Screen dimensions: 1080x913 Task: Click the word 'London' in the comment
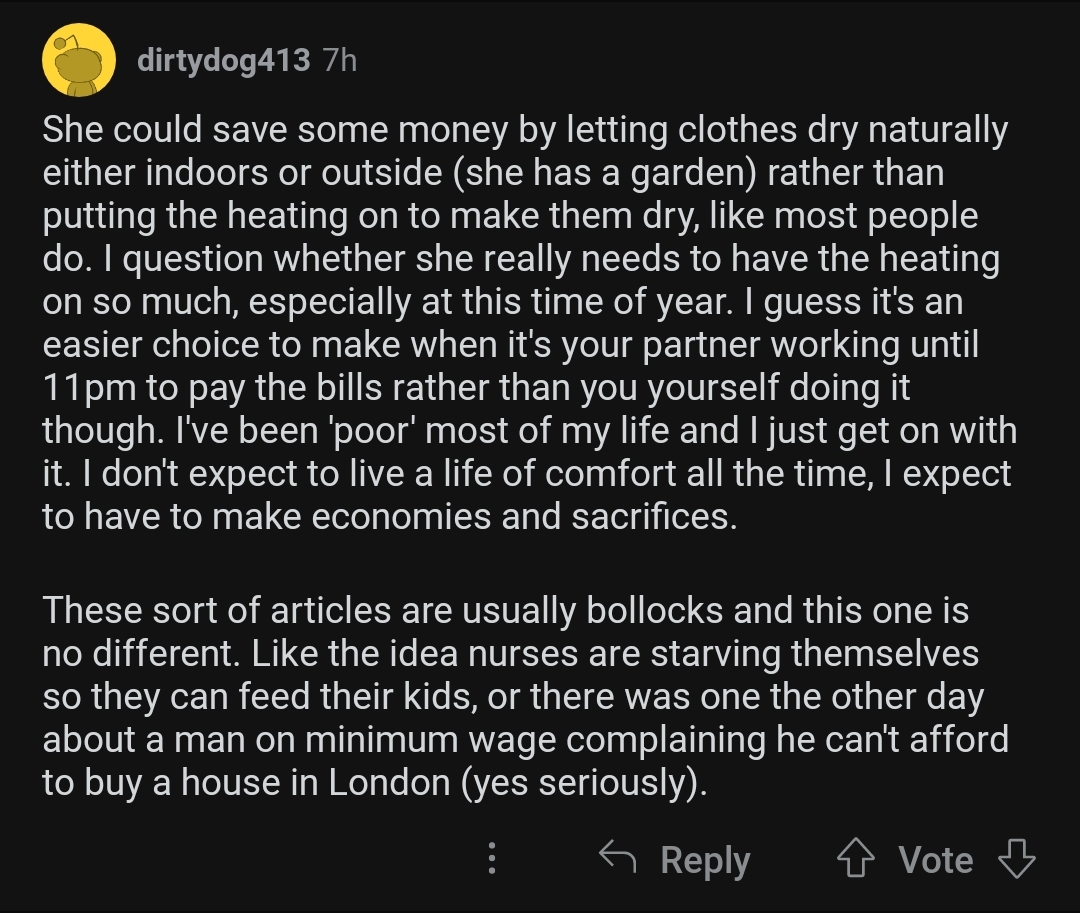pos(389,782)
